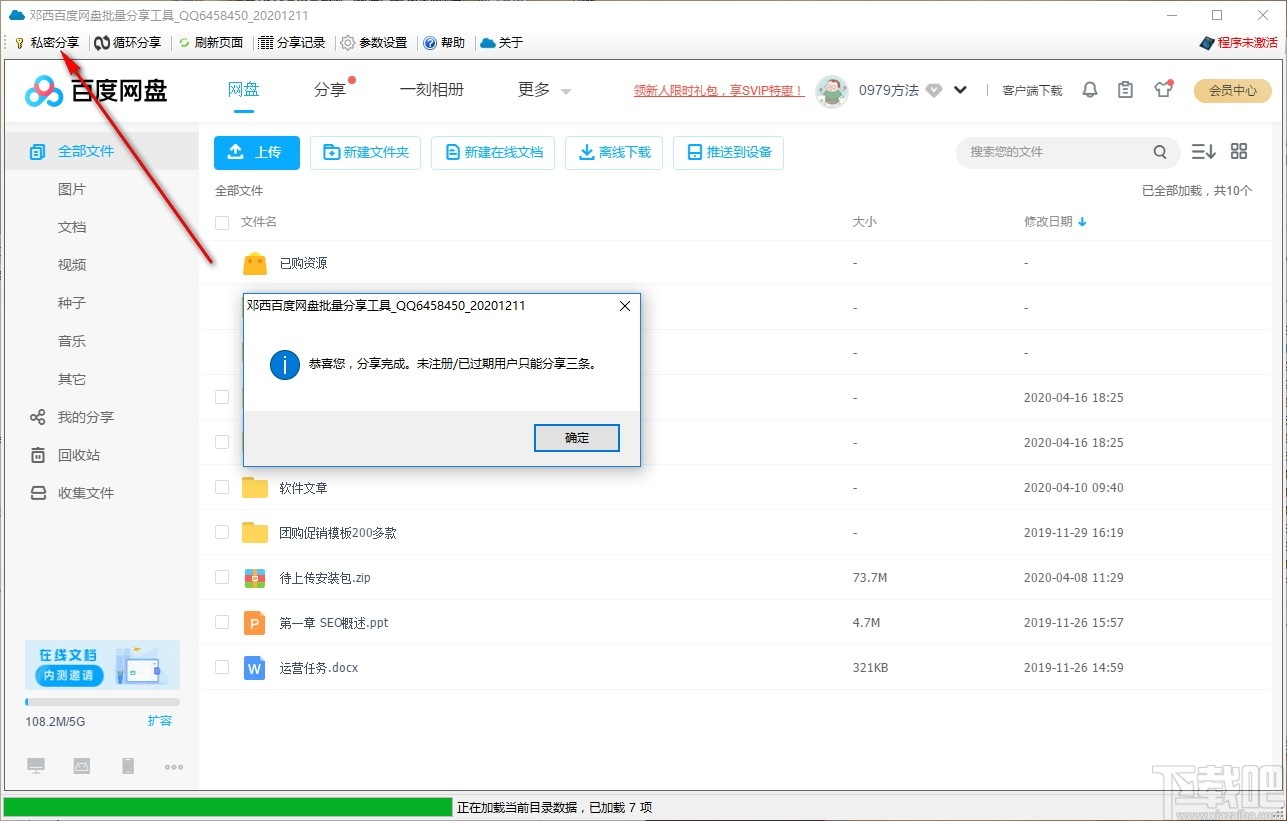Open the sort order icon
This screenshot has width=1287, height=821.
(1203, 152)
